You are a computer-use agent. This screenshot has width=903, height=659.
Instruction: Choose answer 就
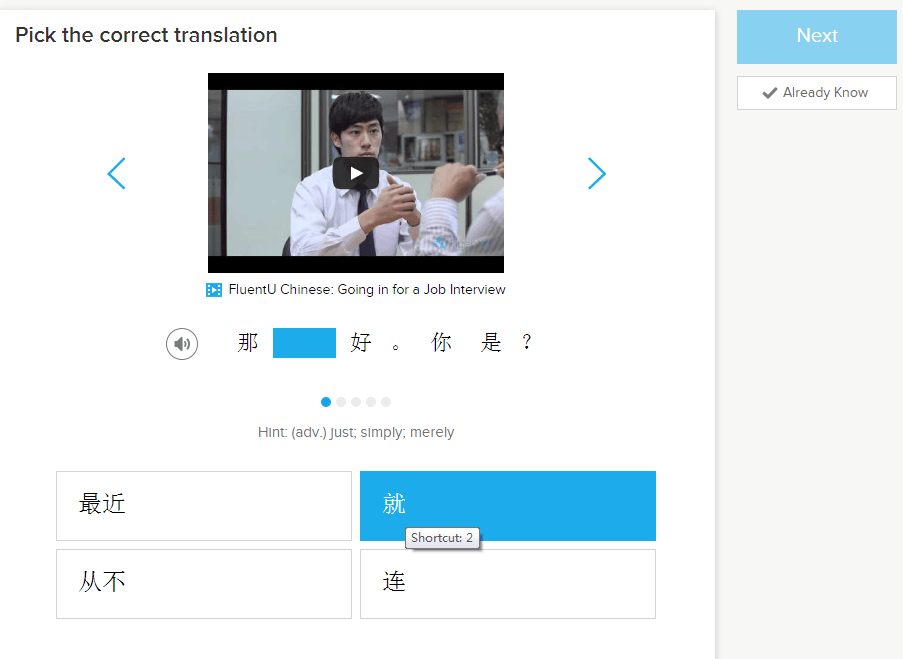508,506
